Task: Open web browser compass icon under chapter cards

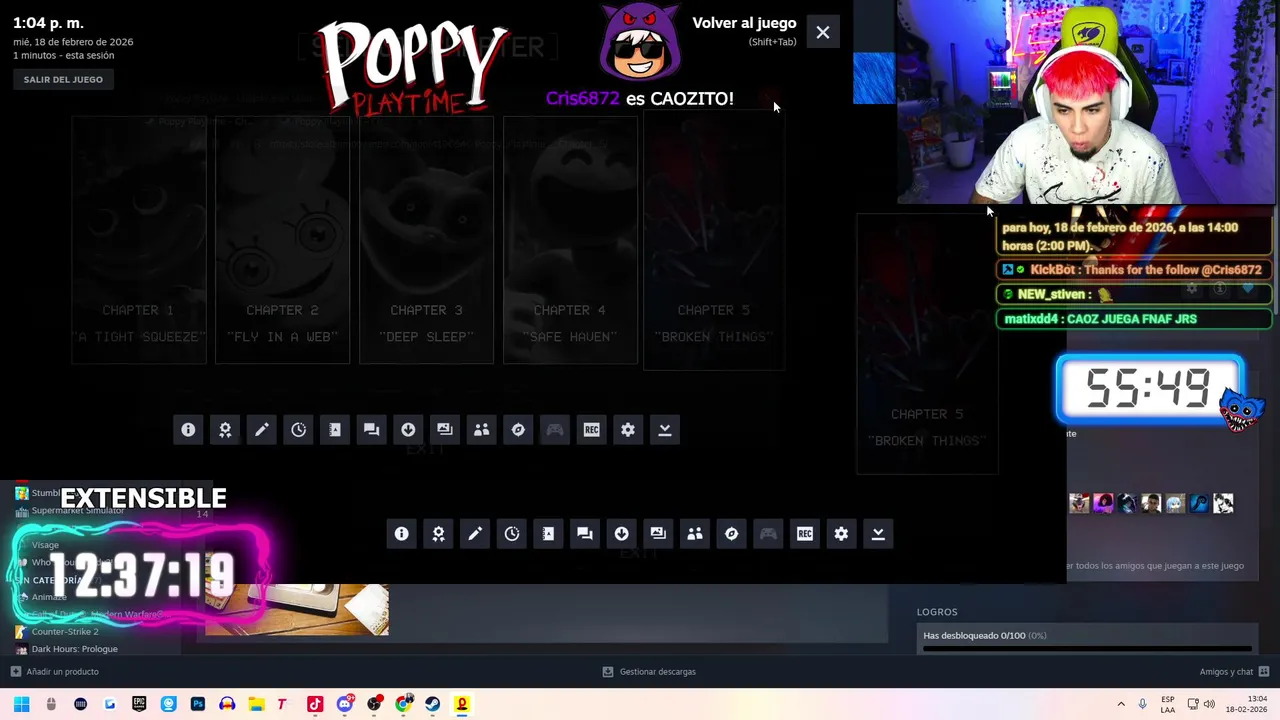Action: tap(518, 430)
